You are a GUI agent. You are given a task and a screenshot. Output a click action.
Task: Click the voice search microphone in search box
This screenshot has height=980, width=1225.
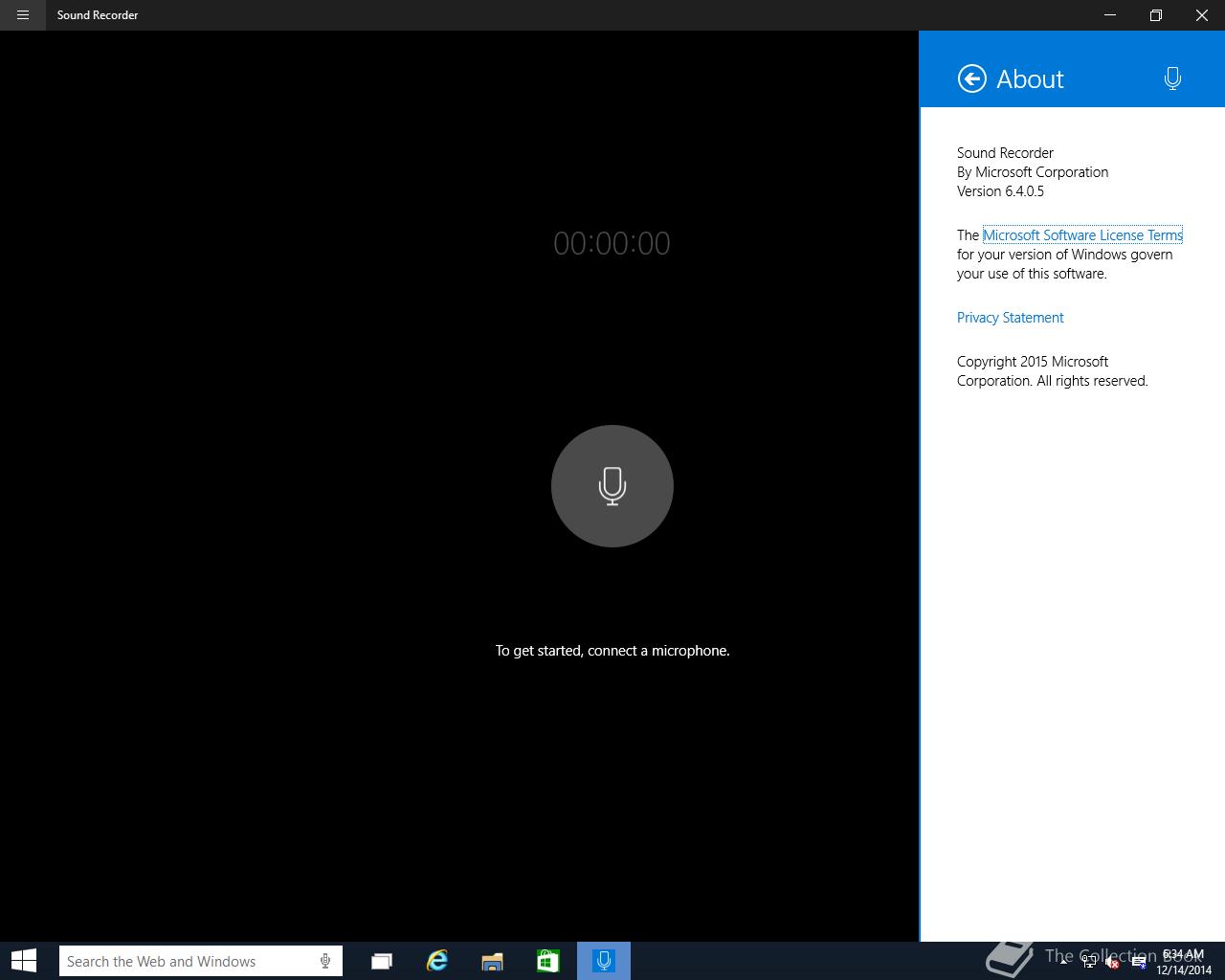[325, 961]
